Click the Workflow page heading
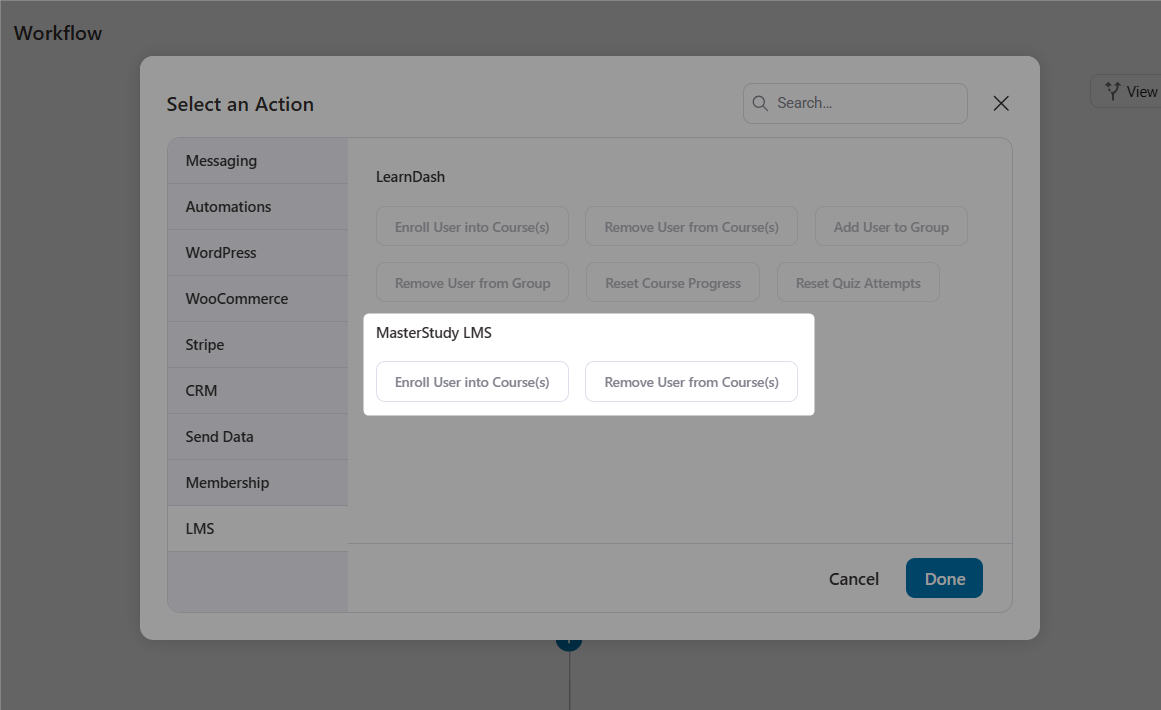This screenshot has height=710, width=1161. (x=58, y=33)
